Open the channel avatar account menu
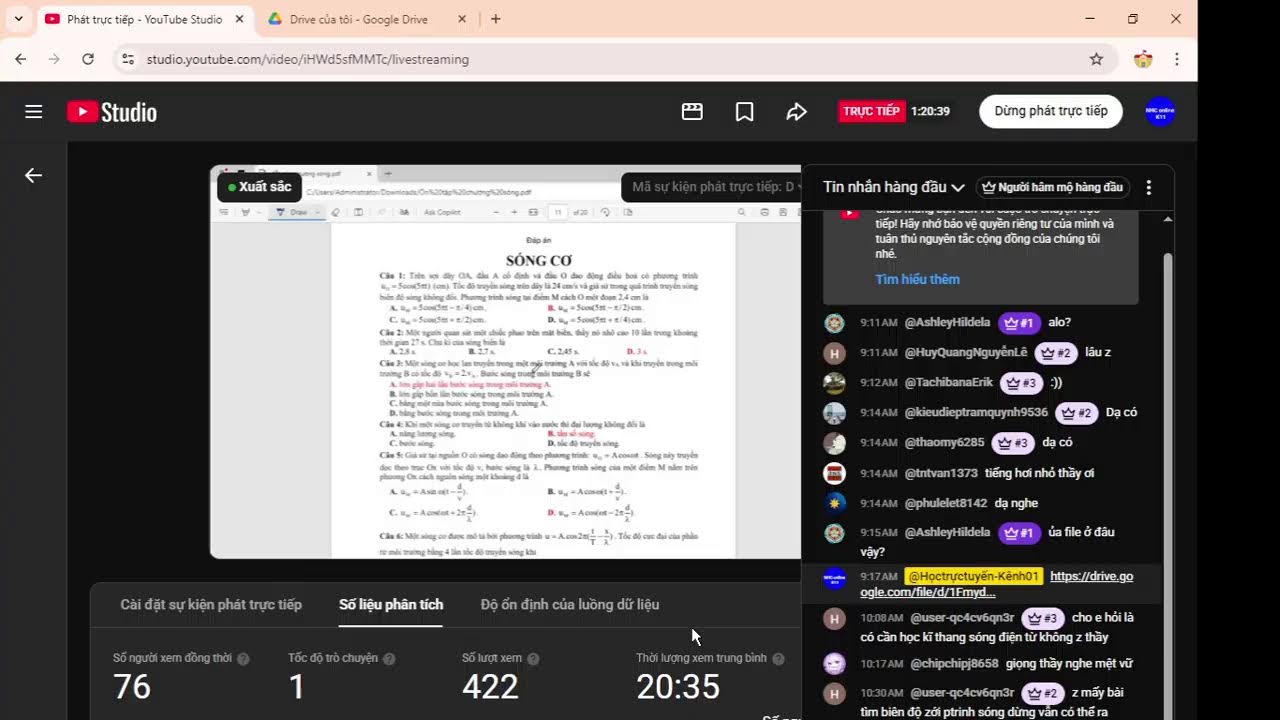This screenshot has height=720, width=1280. coord(1160,111)
